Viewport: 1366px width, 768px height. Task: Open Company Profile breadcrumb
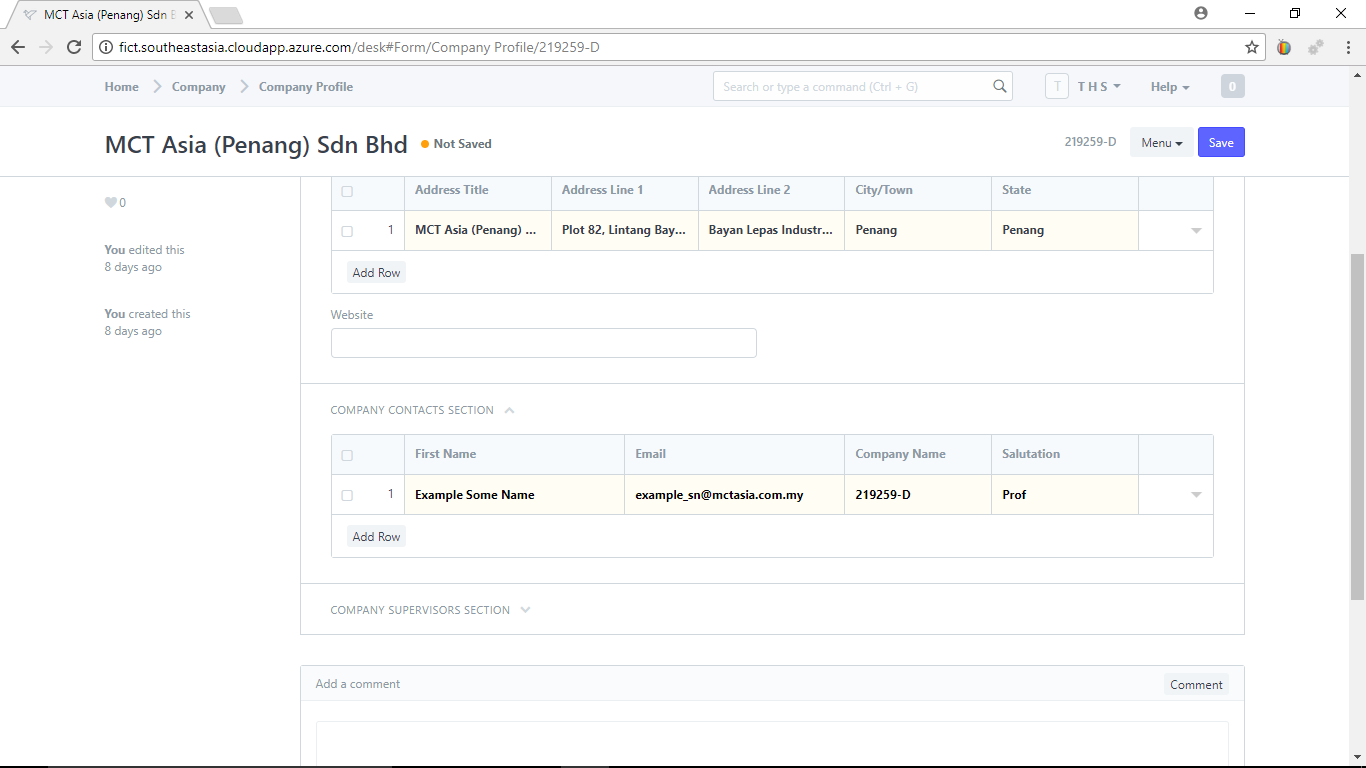(x=306, y=87)
